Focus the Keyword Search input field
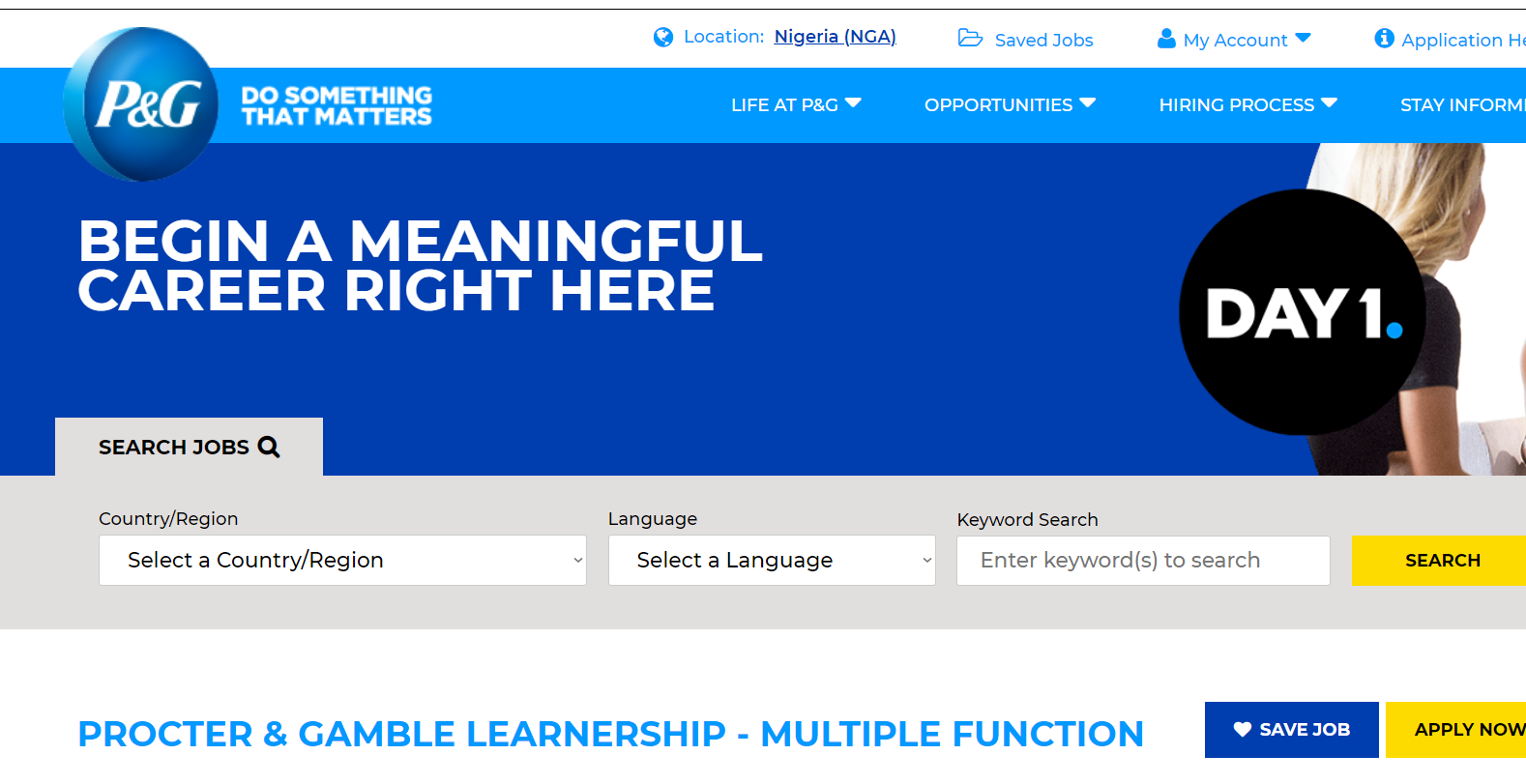The height and width of the screenshot is (784, 1526). tap(1143, 561)
